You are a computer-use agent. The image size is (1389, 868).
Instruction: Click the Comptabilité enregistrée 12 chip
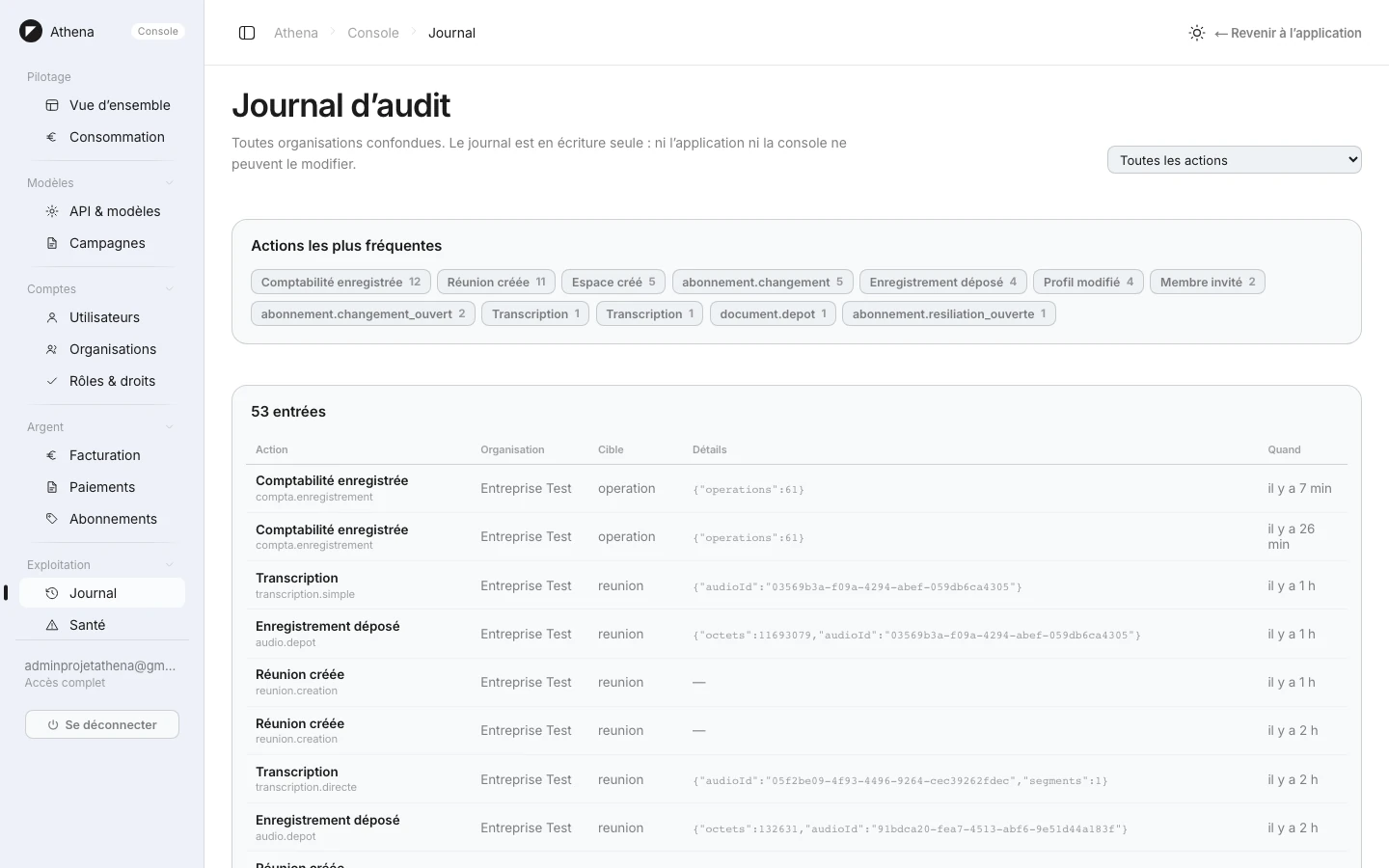(340, 282)
